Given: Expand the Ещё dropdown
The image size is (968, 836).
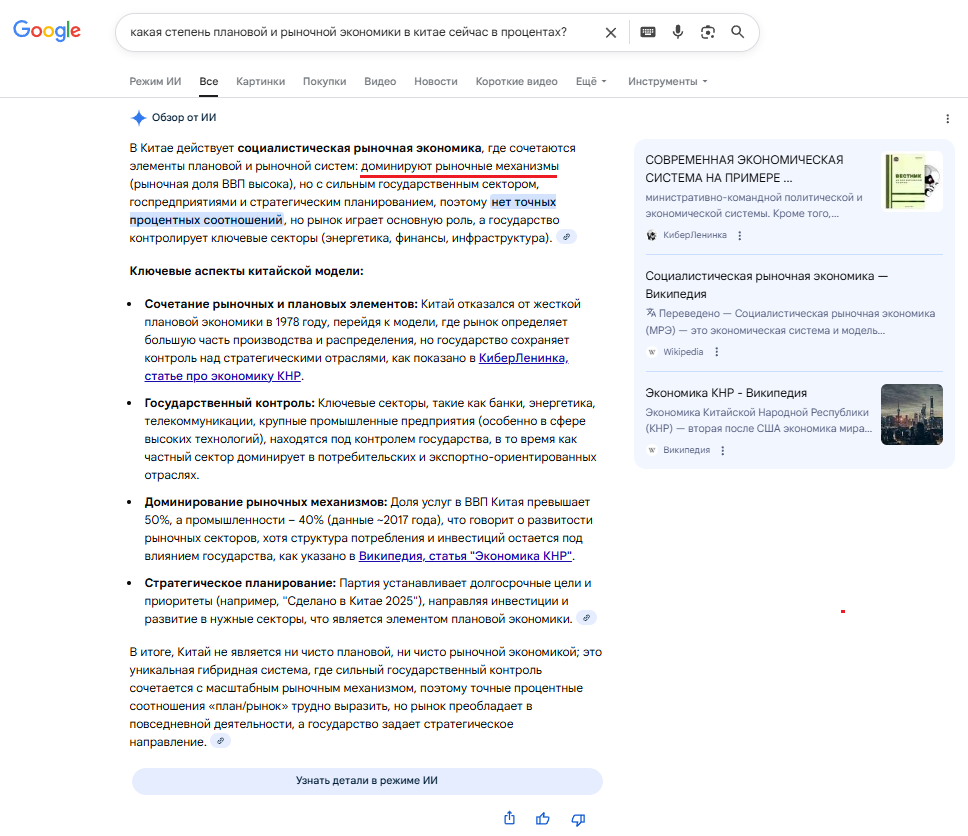Looking at the screenshot, I should point(591,82).
